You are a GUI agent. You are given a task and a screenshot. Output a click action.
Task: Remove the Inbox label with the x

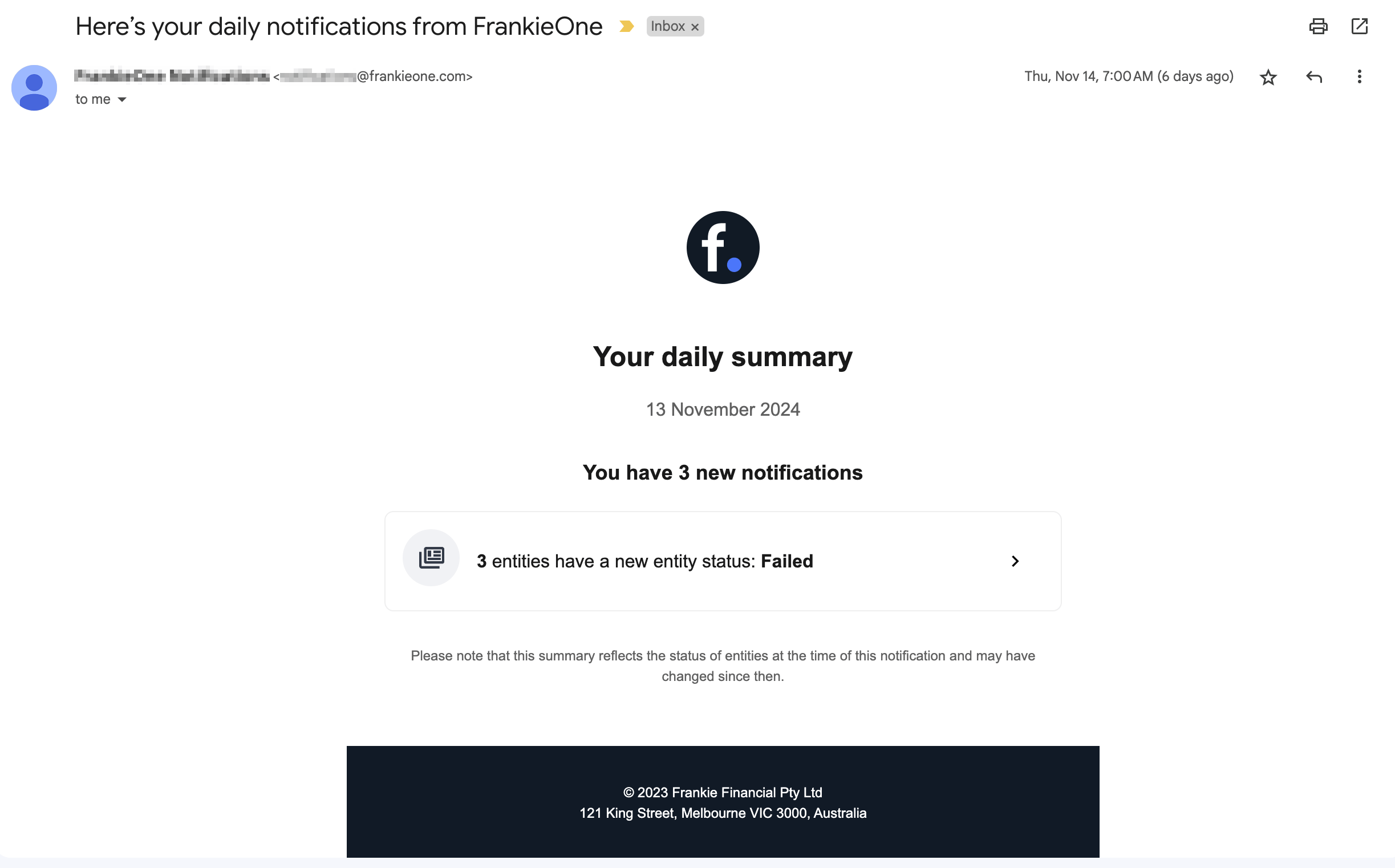[x=695, y=27]
